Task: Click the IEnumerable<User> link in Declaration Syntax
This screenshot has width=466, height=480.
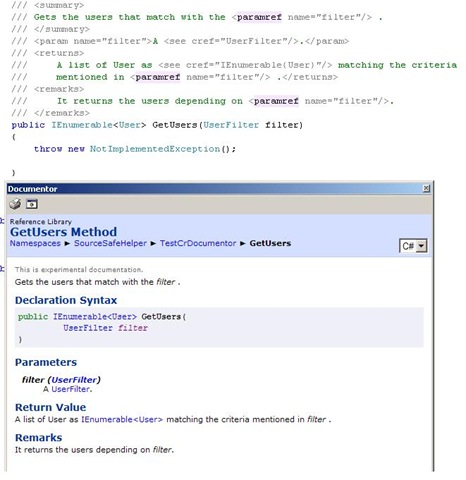Action: click(95, 317)
